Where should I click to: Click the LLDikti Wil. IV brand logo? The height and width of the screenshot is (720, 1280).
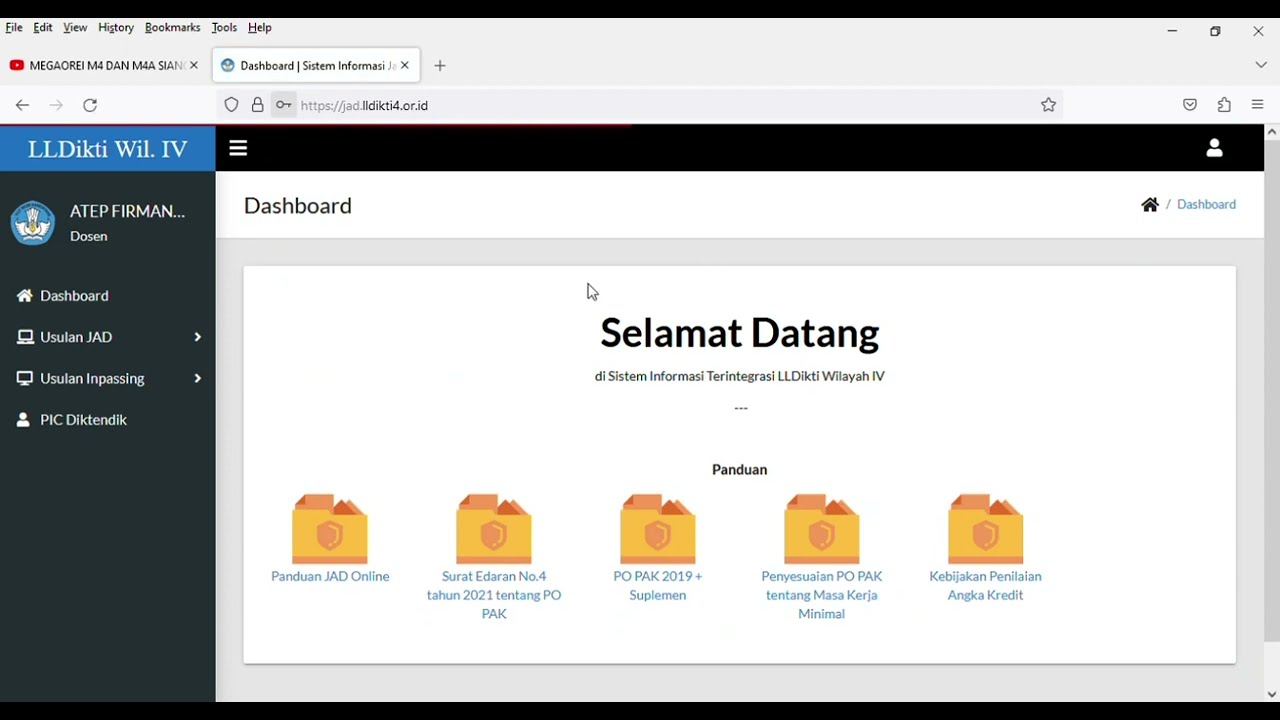tap(107, 149)
